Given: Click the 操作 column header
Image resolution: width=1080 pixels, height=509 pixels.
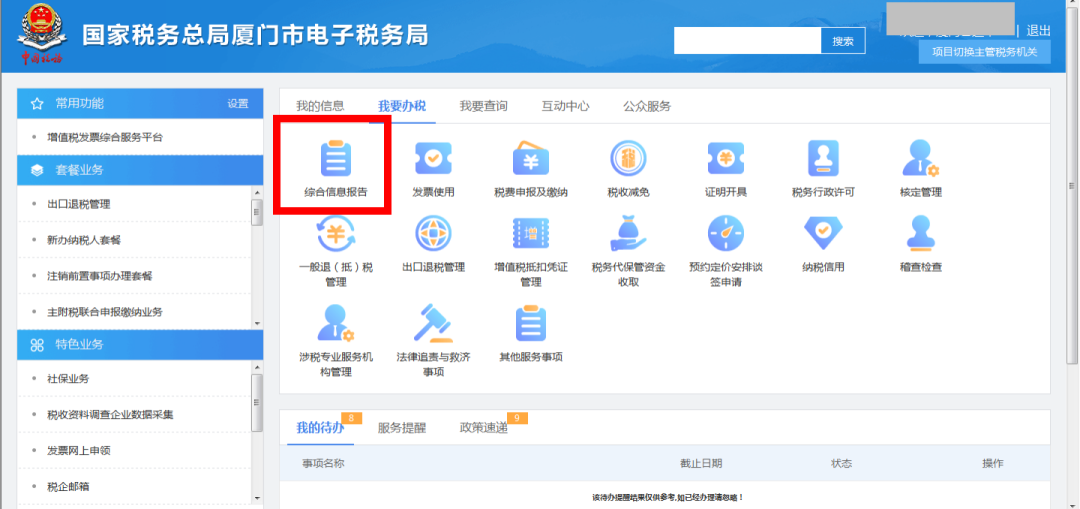Looking at the screenshot, I should [993, 464].
